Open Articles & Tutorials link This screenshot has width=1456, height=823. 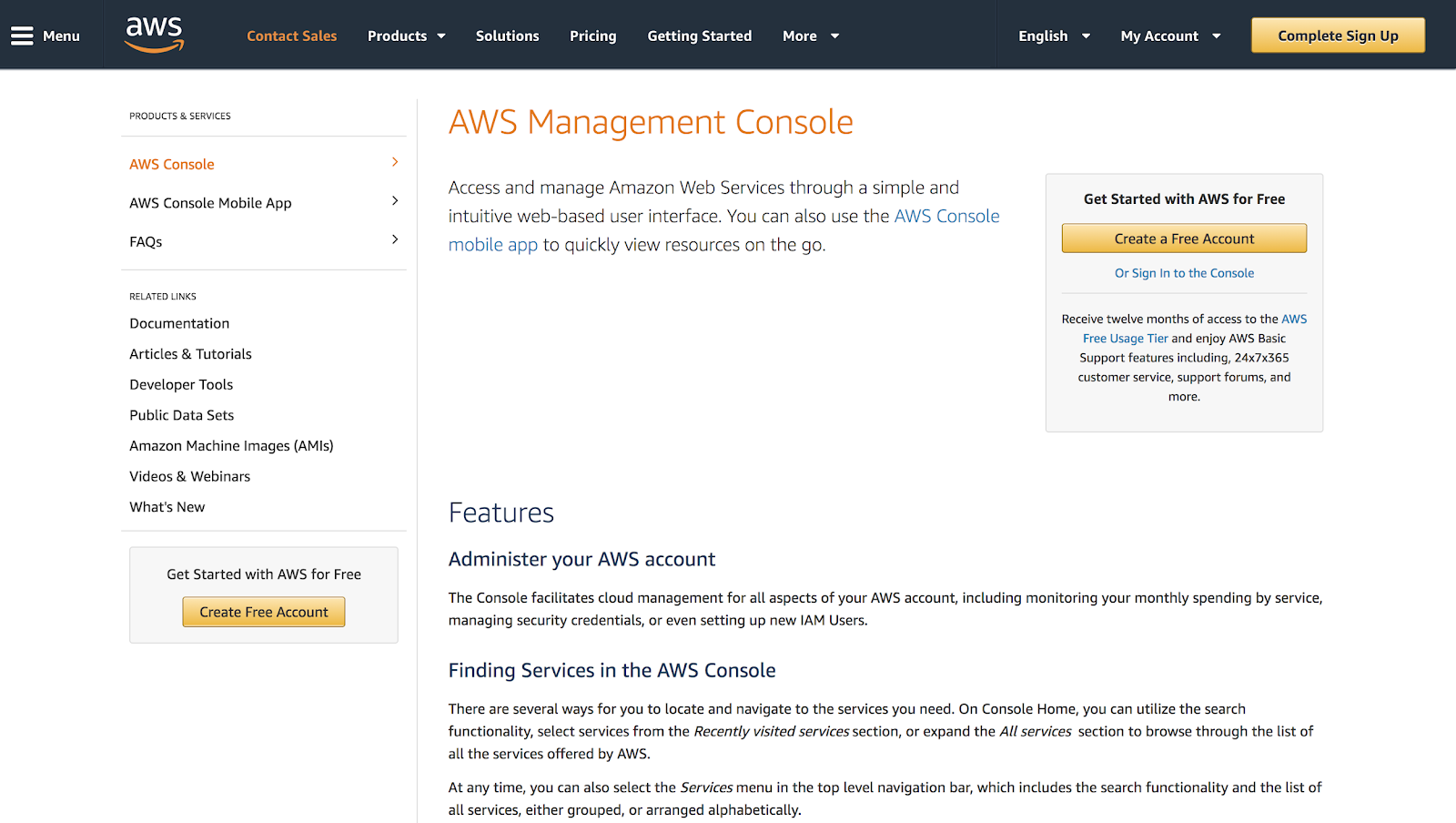tap(190, 354)
